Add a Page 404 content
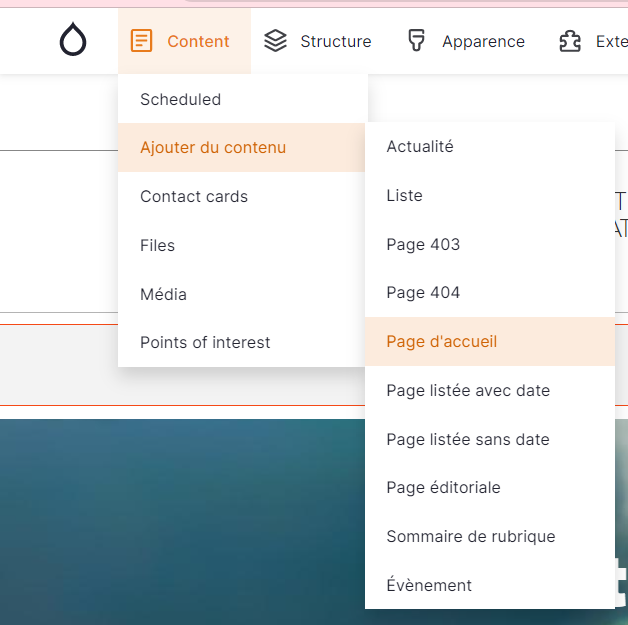 tap(423, 293)
